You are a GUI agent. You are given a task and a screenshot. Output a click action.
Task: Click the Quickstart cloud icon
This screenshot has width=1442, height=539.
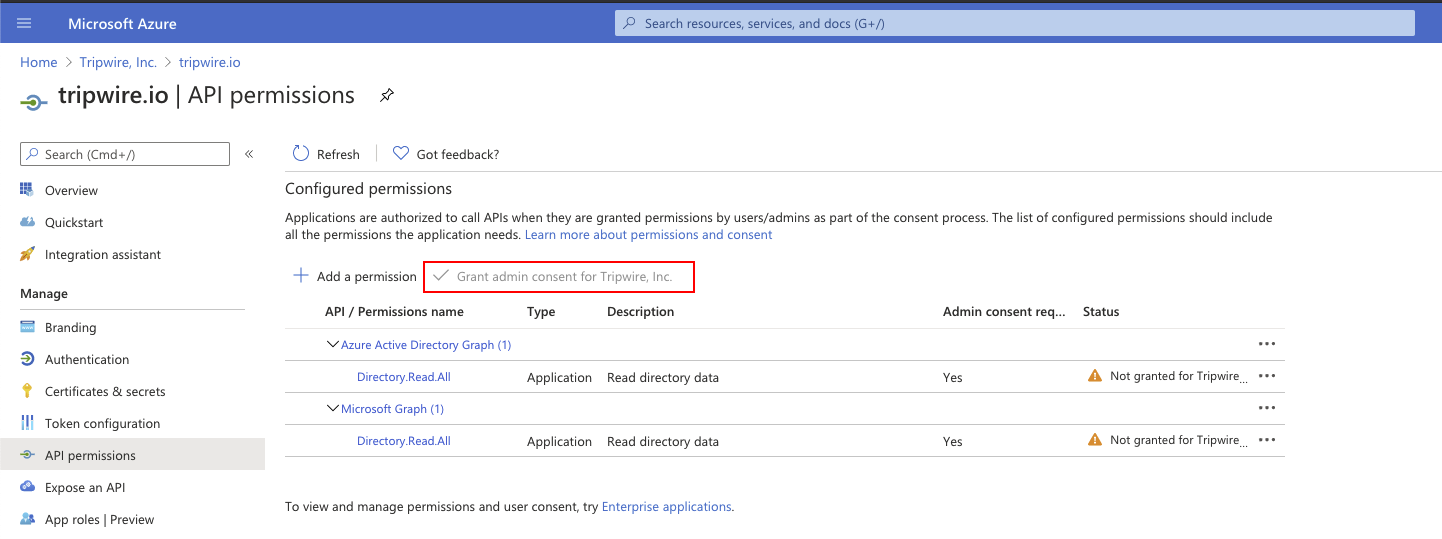tap(27, 222)
